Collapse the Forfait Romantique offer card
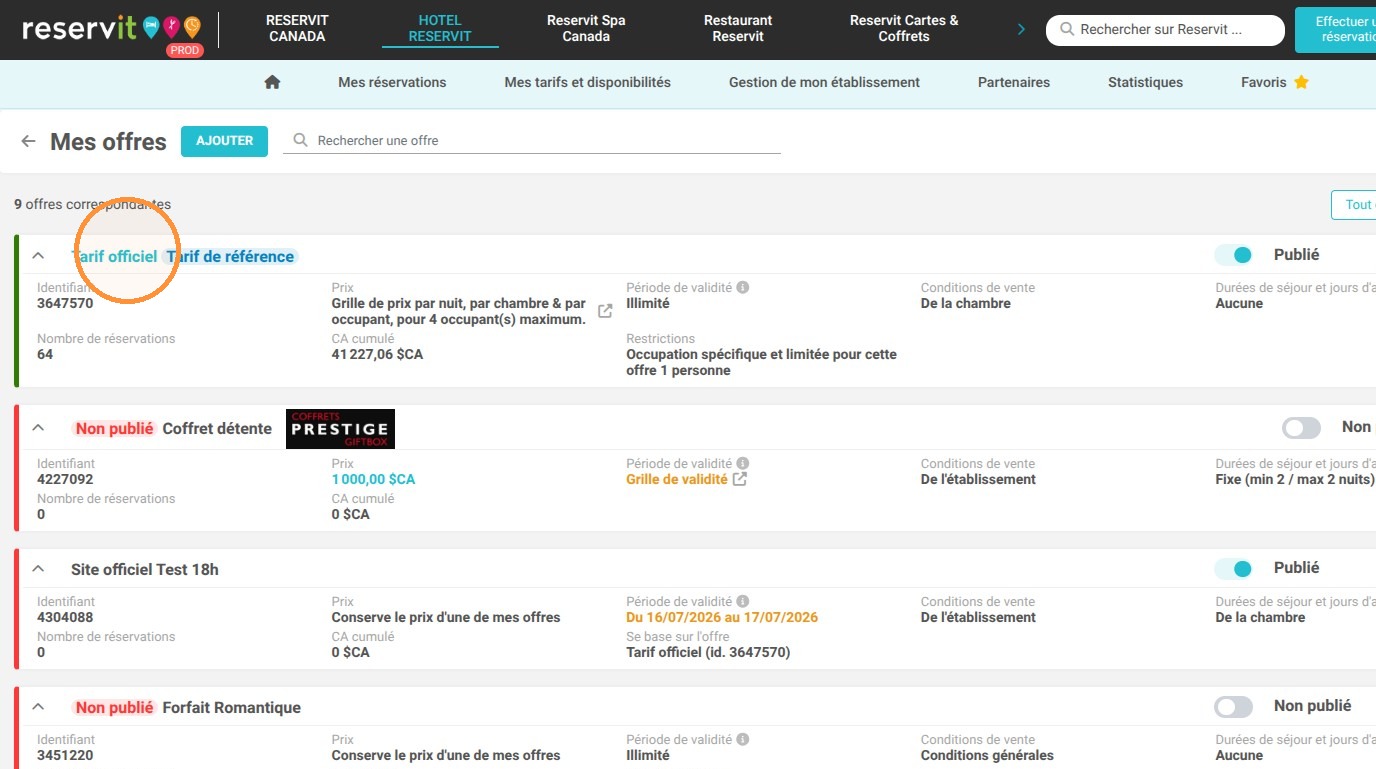1376x769 pixels. coord(38,707)
